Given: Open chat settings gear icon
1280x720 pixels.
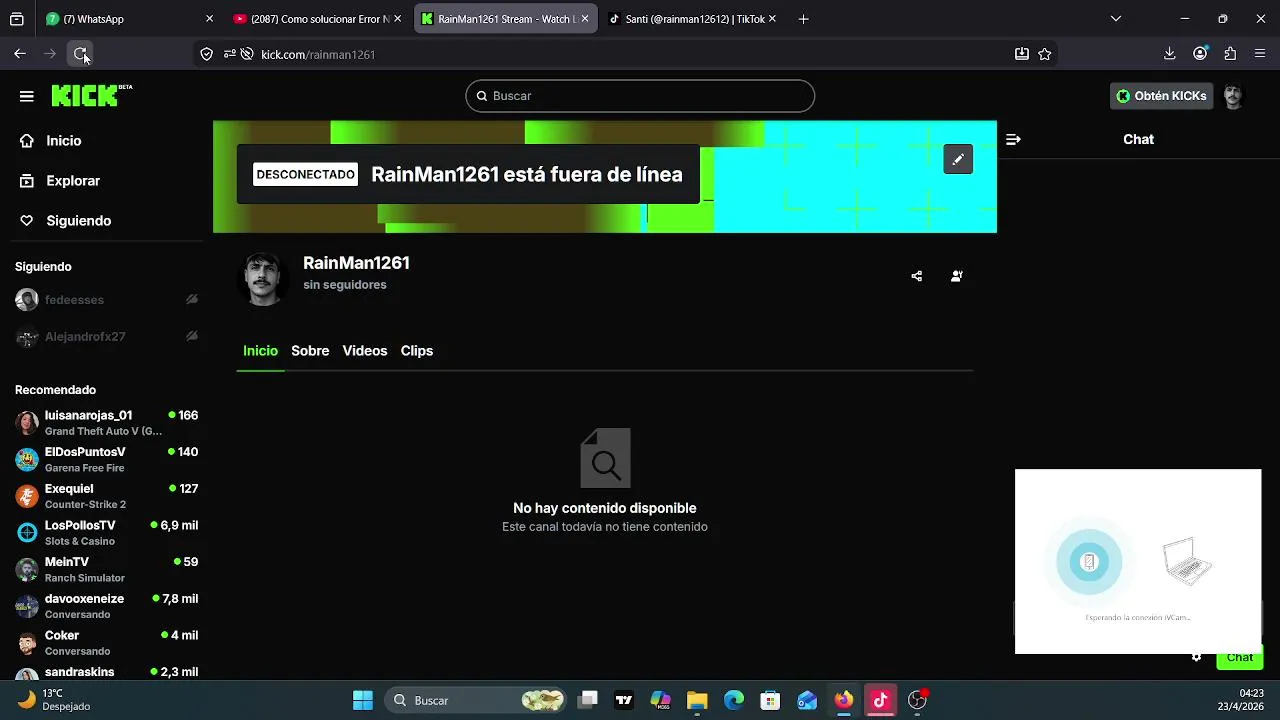Looking at the screenshot, I should [1196, 657].
